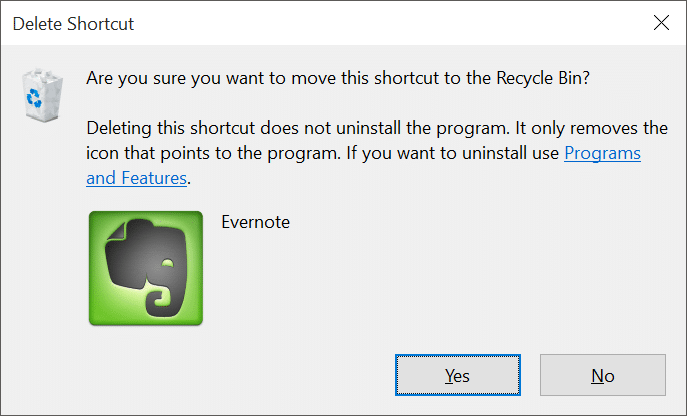Click the 'Are you sure' question text
The width and height of the screenshot is (687, 416).
tap(338, 78)
